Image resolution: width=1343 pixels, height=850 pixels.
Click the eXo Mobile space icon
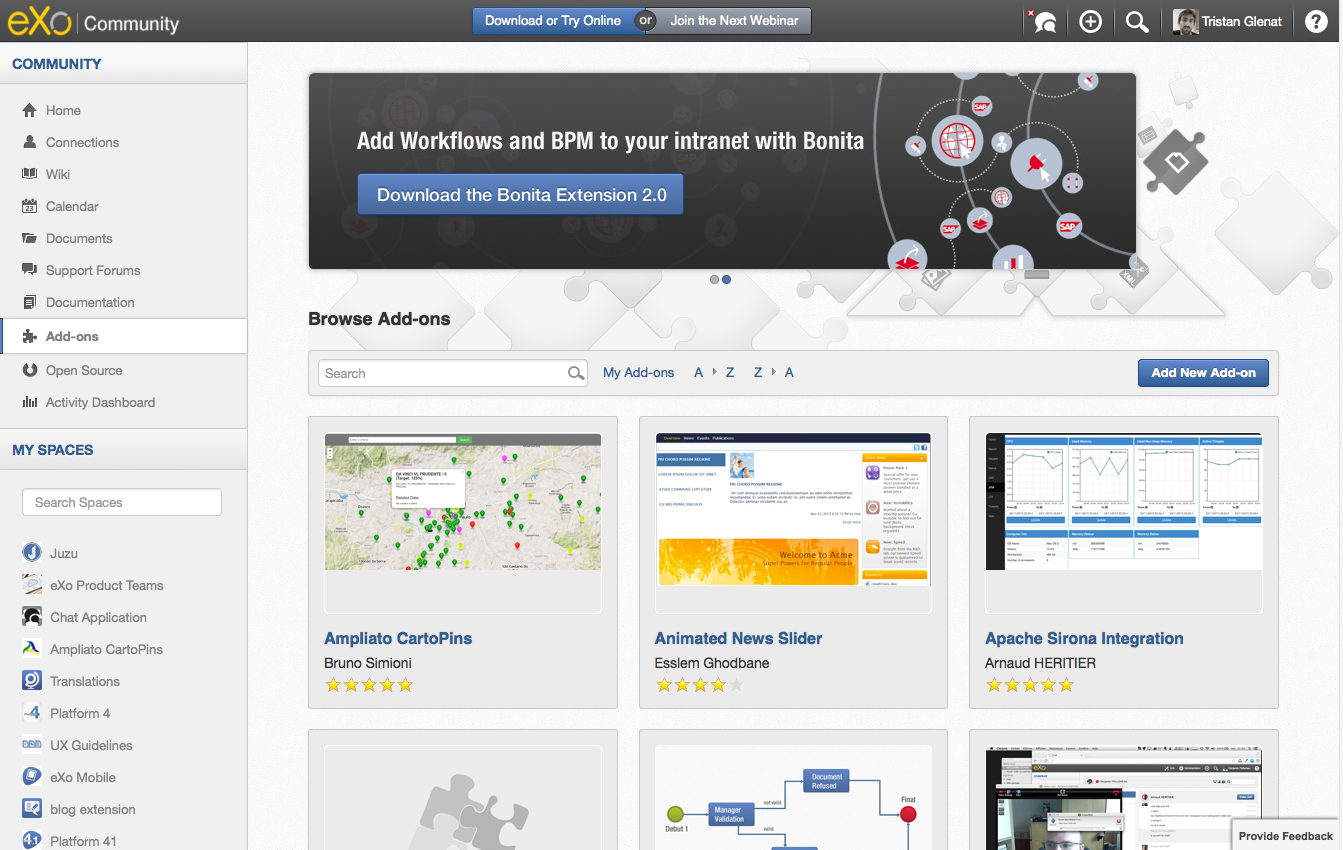pyautogui.click(x=32, y=777)
